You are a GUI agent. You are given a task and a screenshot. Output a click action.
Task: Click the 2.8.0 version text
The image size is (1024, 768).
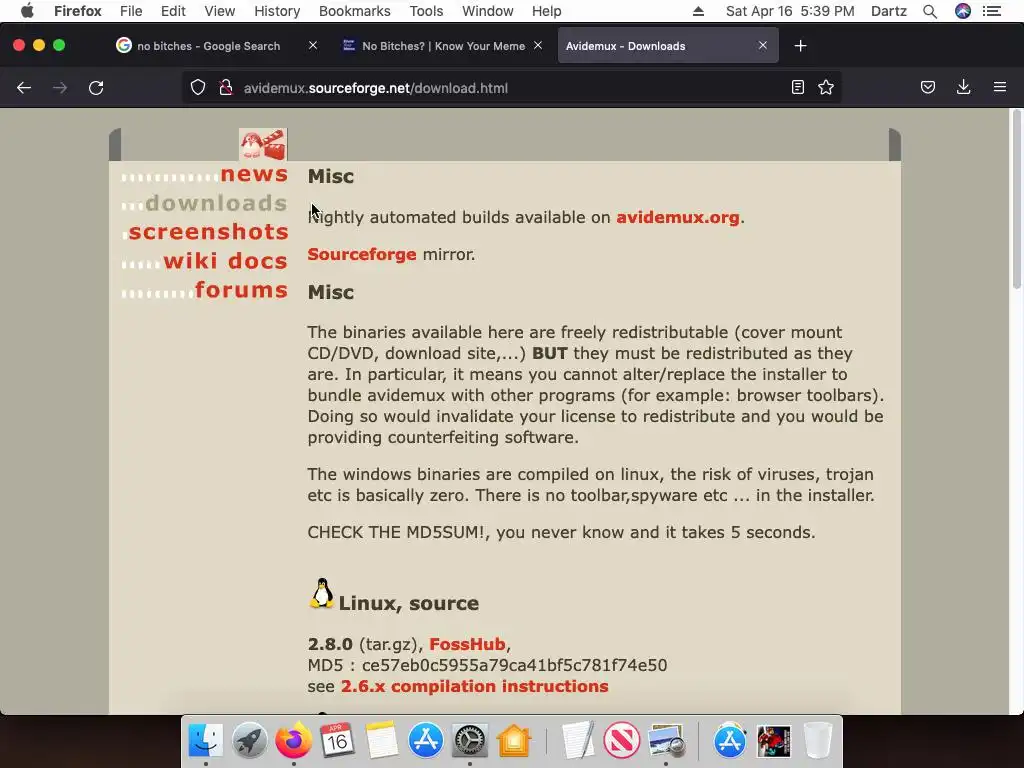point(330,644)
